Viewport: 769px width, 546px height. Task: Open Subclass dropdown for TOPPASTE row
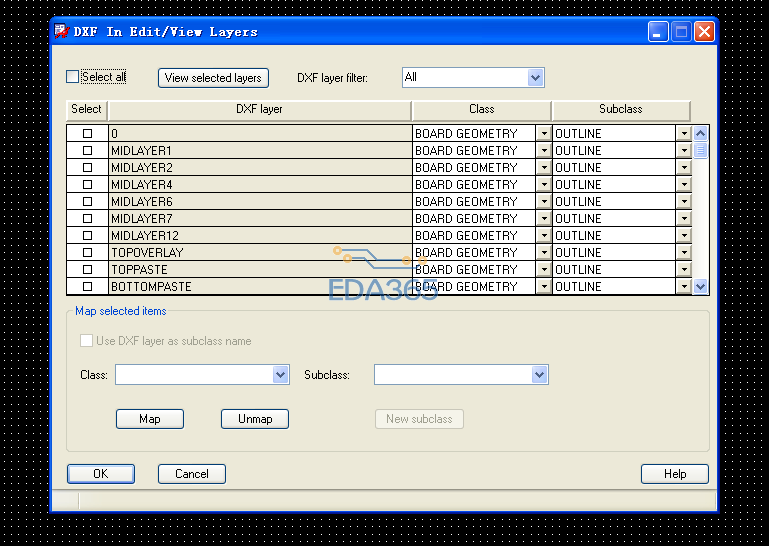click(x=684, y=269)
